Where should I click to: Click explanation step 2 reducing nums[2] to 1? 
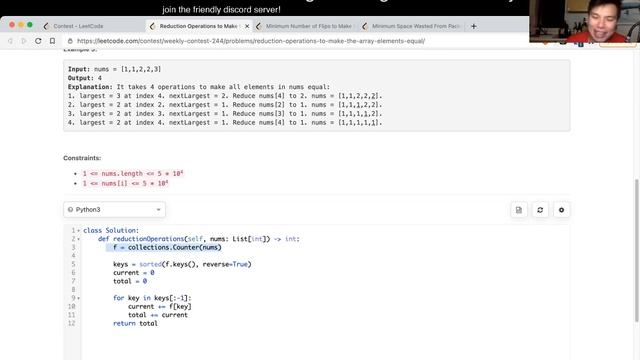[x=225, y=105]
